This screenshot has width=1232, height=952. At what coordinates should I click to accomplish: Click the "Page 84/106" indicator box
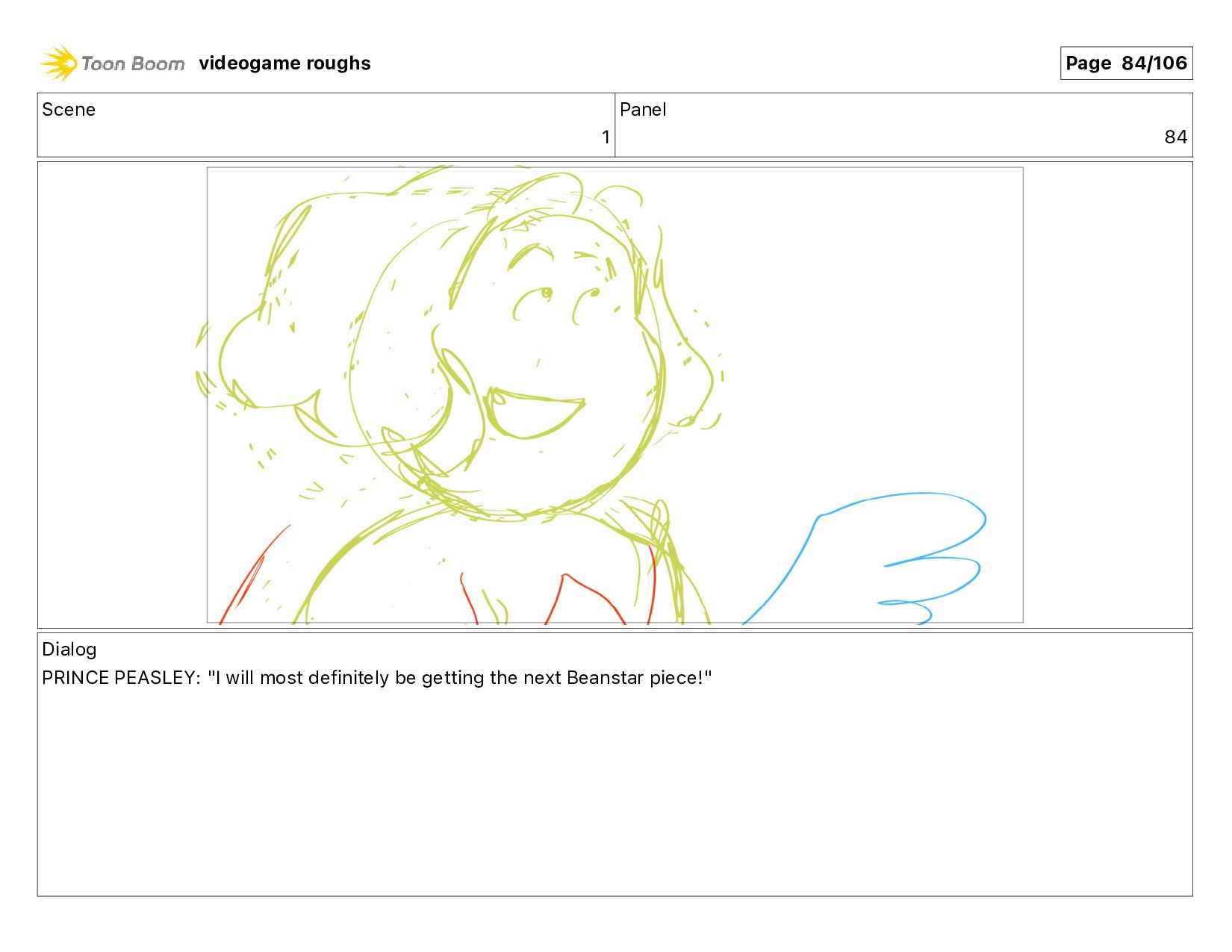(1126, 63)
